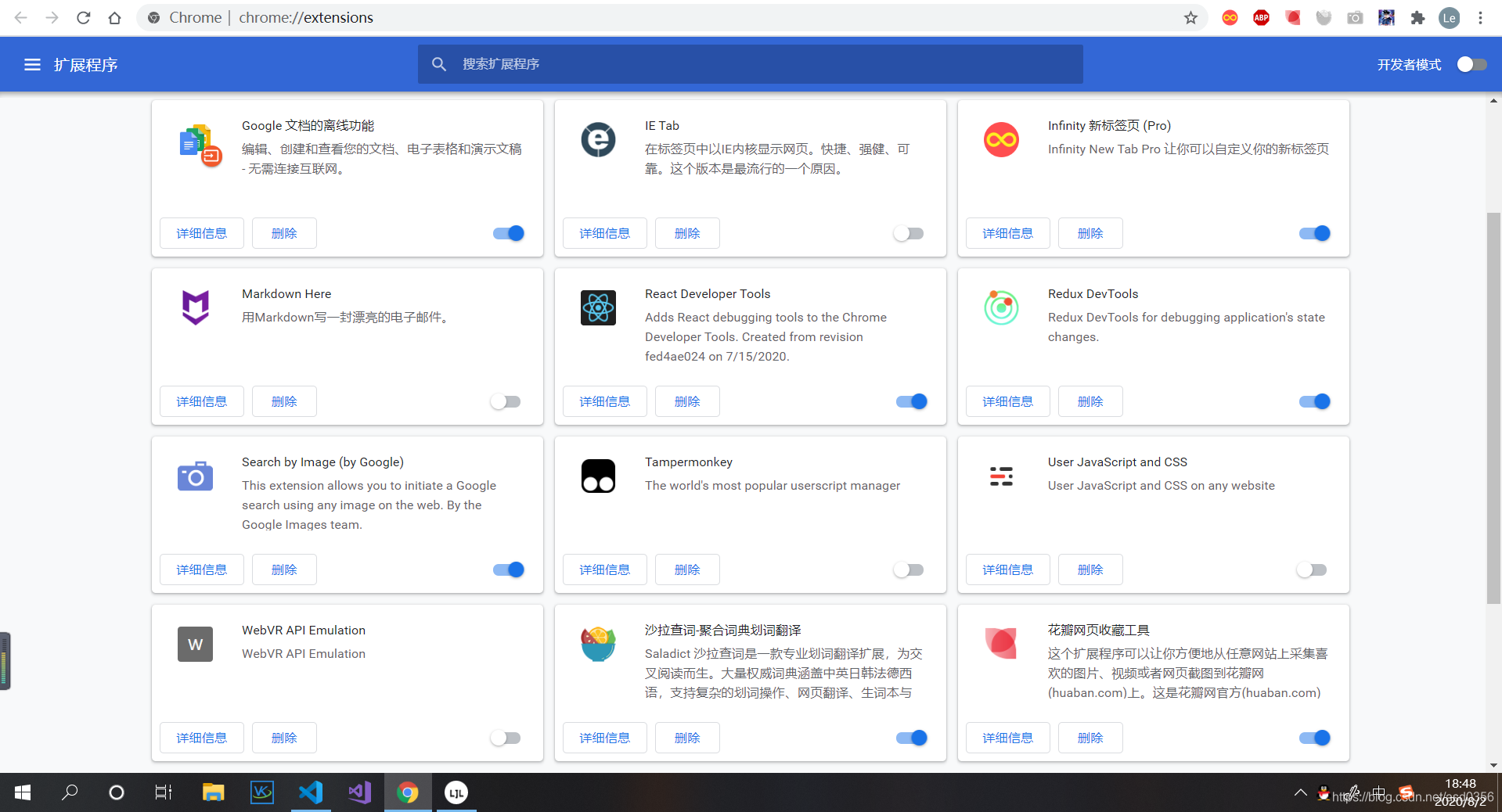Remove the IE Tab extension
Screen dimensions: 1502x812
coord(687,233)
